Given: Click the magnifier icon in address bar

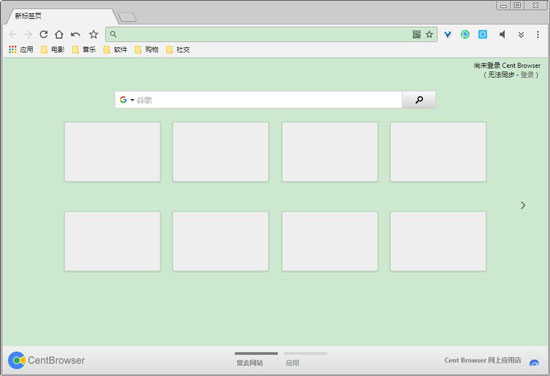Looking at the screenshot, I should (x=113, y=34).
